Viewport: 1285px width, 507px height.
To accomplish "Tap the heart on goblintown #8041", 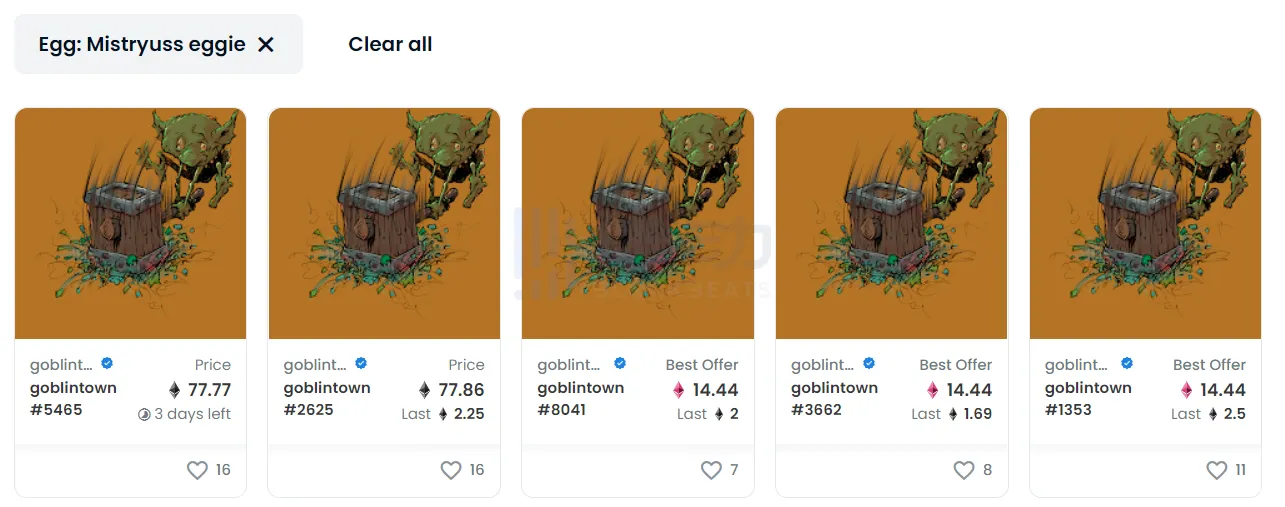I will [x=711, y=470].
